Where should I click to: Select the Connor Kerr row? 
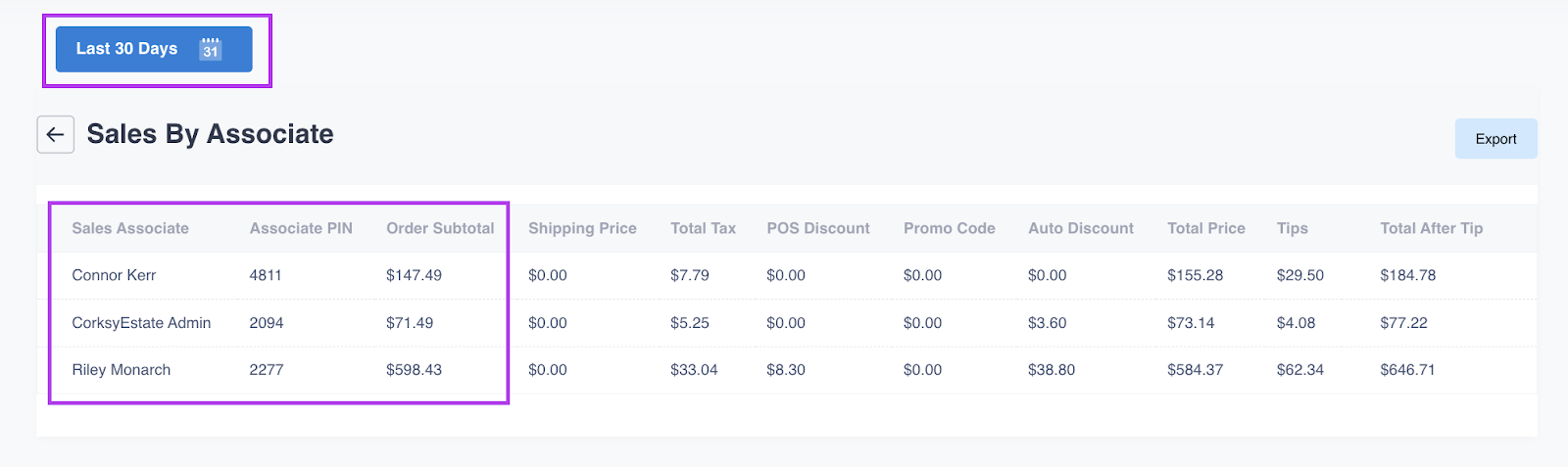[x=114, y=275]
